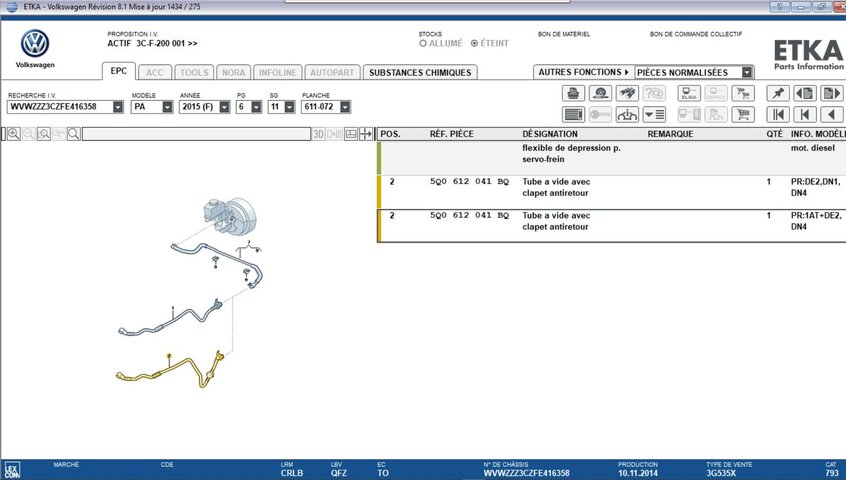846x480 pixels.
Task: Click the BON DE COMMANDE COLLECTIF label
Action: [696, 34]
